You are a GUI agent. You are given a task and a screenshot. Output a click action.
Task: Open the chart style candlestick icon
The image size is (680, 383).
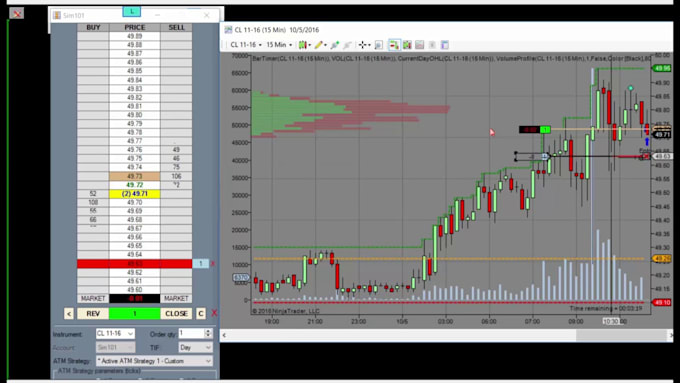click(x=302, y=45)
